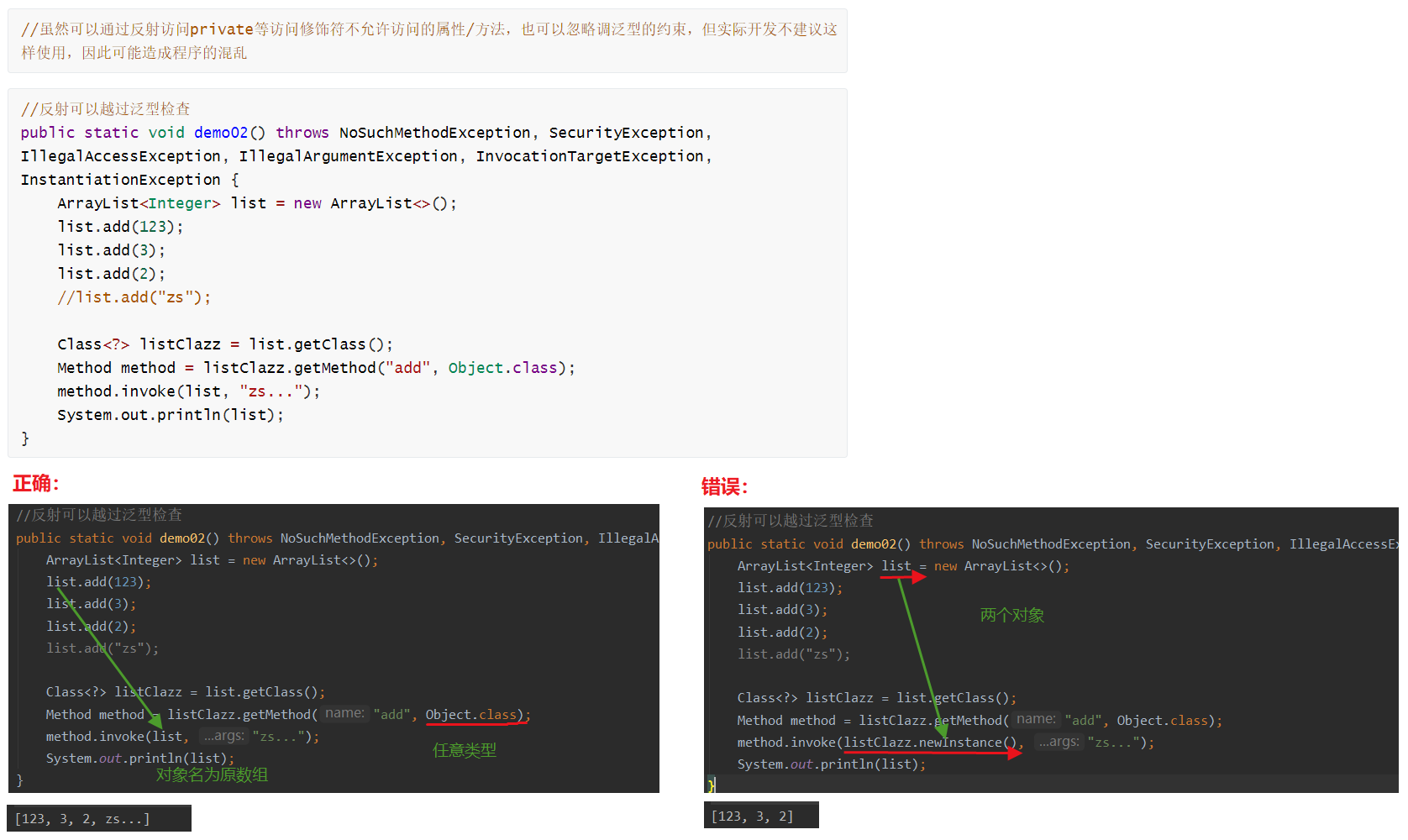Click the green "对象名为原数组" annotation

(x=212, y=774)
